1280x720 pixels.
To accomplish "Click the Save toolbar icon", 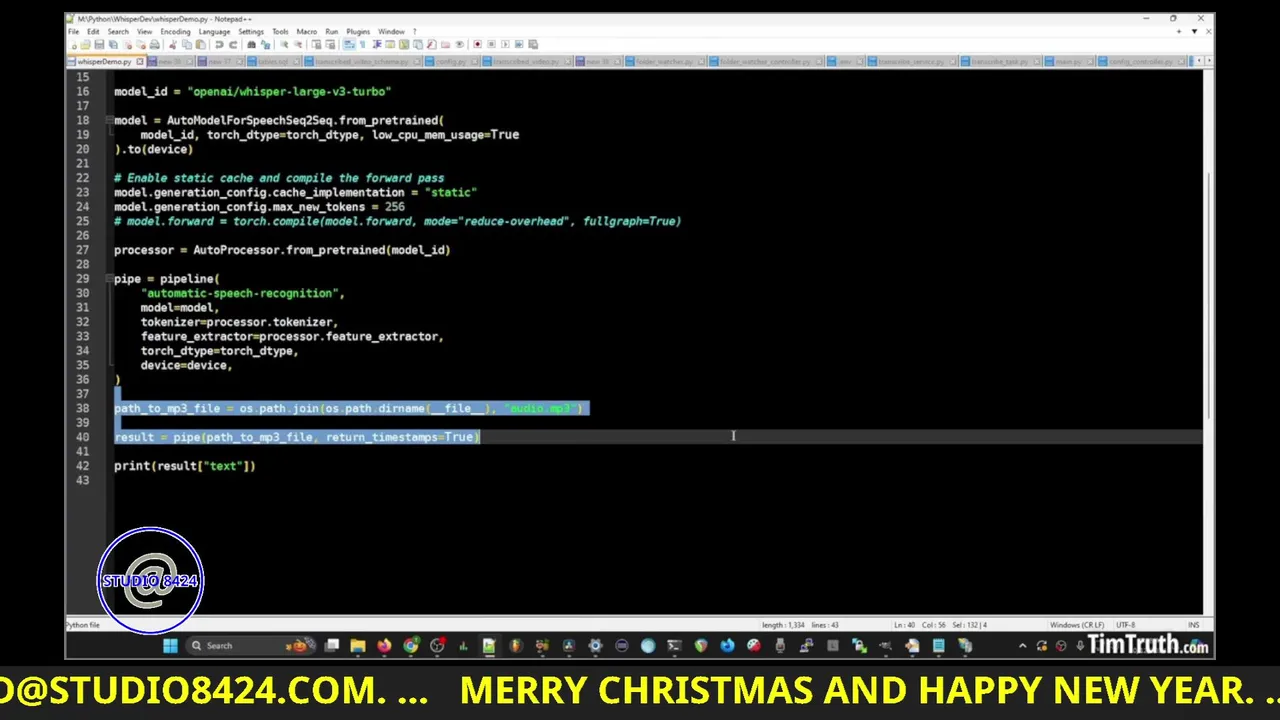I will [x=99, y=44].
